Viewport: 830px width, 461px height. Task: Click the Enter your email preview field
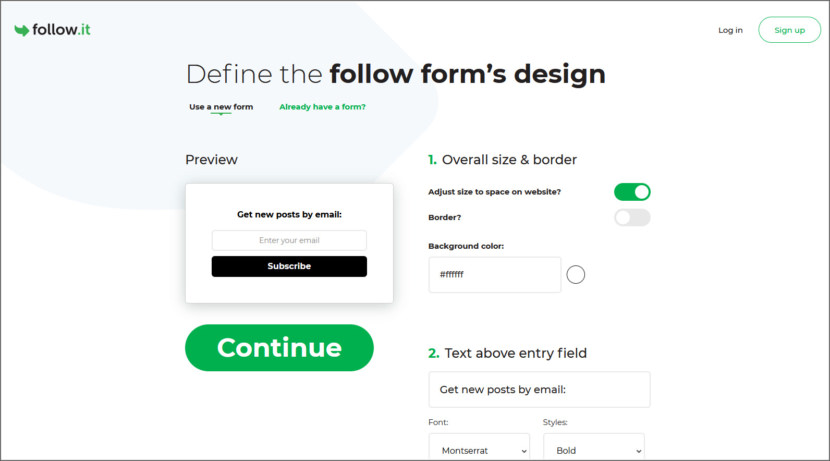(289, 240)
